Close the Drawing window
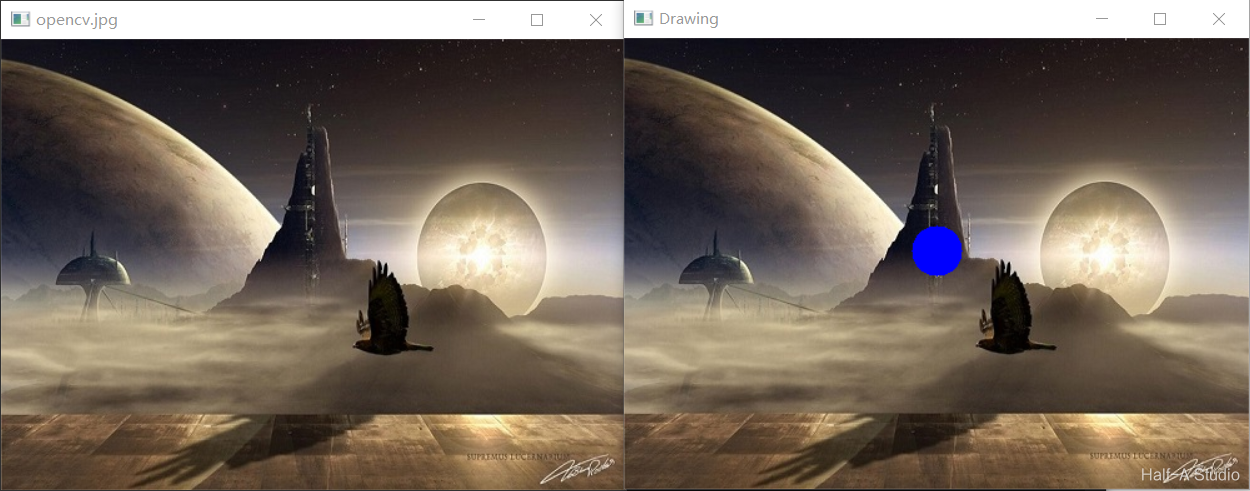 1219,19
